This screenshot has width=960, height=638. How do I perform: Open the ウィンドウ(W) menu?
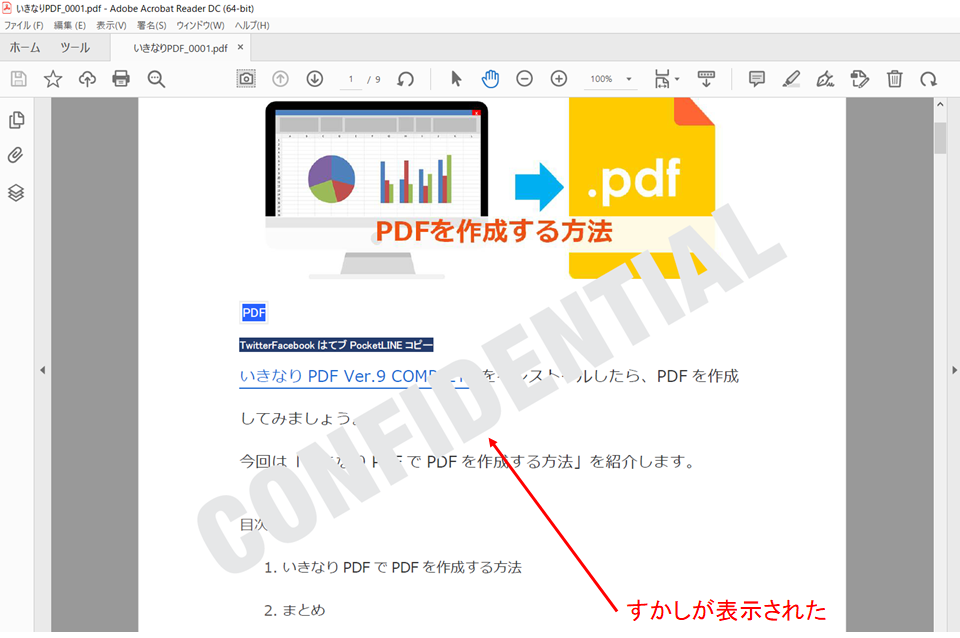point(200,25)
